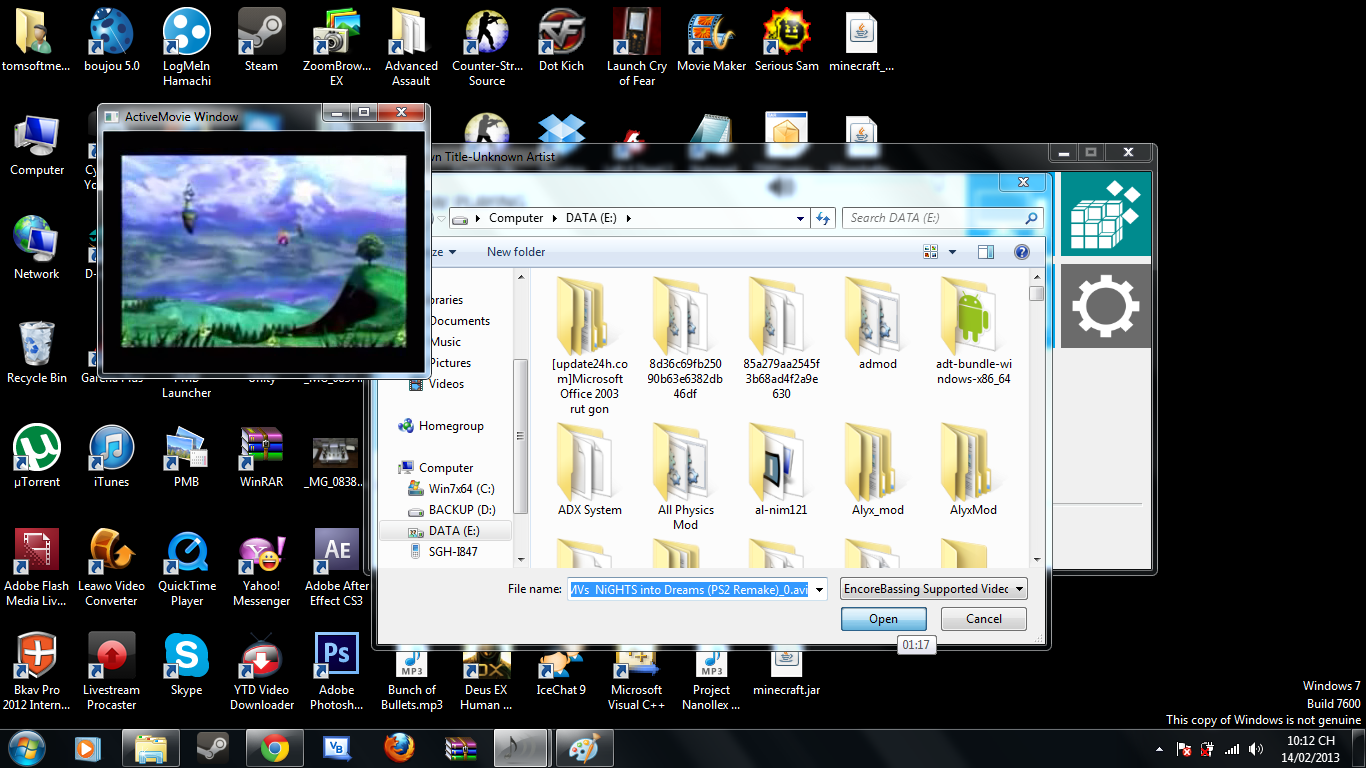Click the help icon in file dialog

[1021, 252]
